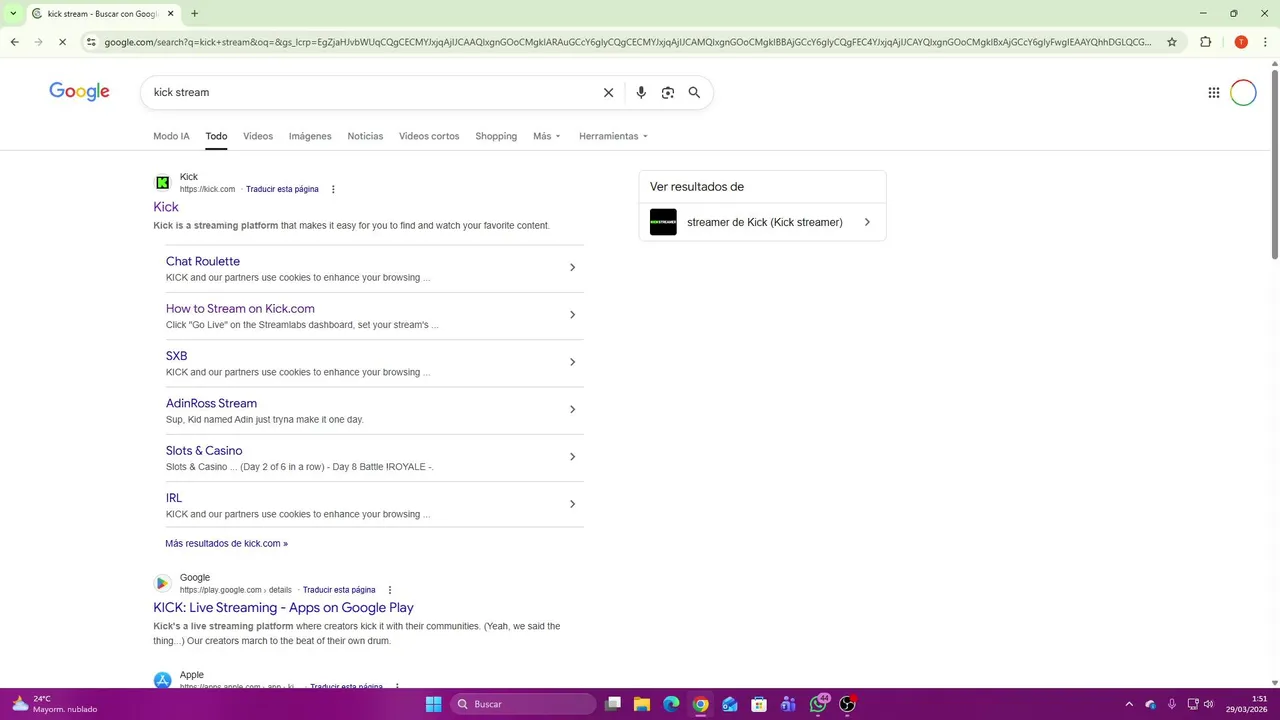The height and width of the screenshot is (720, 1280).
Task: Open KICK: Live Streaming Google Play link
Action: (x=283, y=607)
